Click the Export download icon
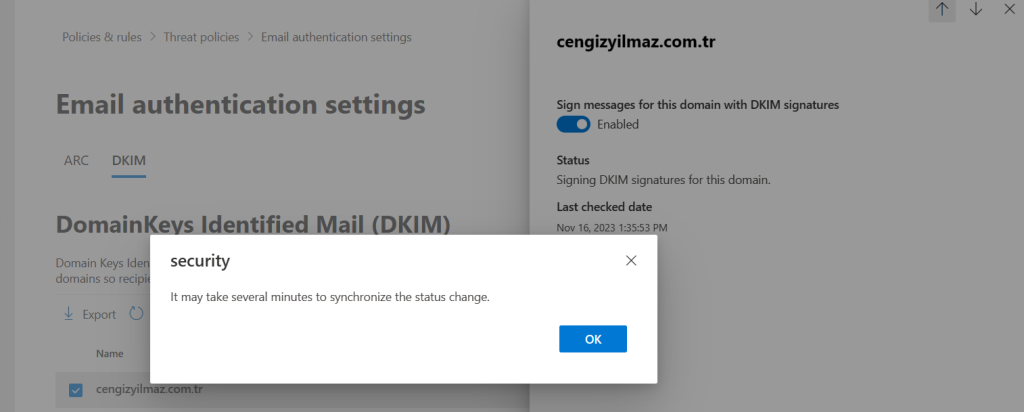The height and width of the screenshot is (412, 1024). [69, 314]
